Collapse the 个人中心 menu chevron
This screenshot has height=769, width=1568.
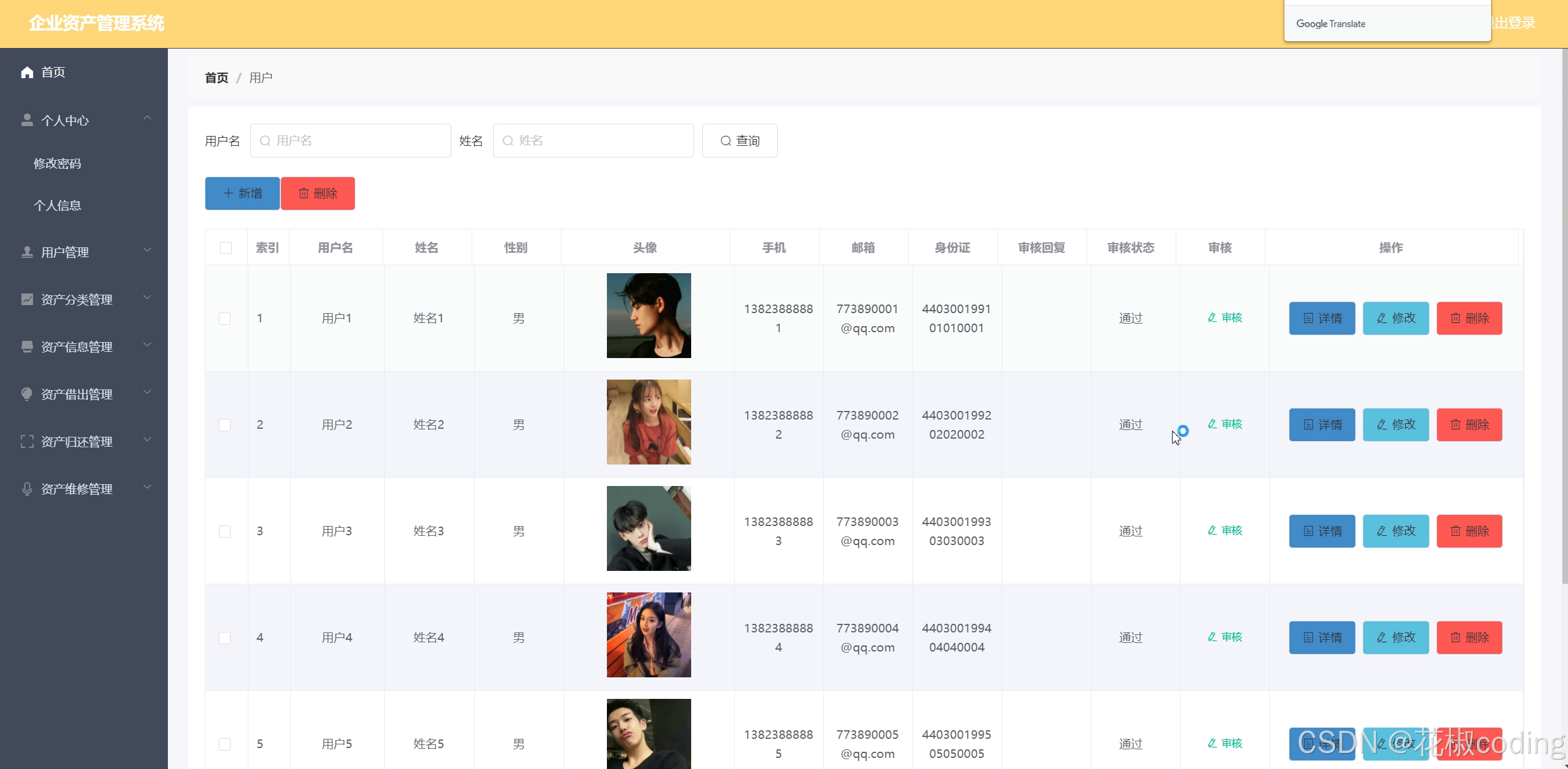[147, 118]
